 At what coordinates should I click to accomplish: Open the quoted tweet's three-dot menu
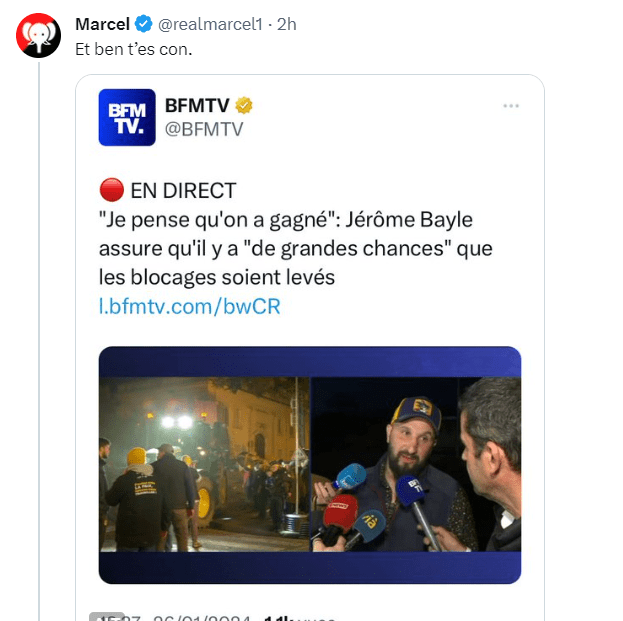[511, 105]
